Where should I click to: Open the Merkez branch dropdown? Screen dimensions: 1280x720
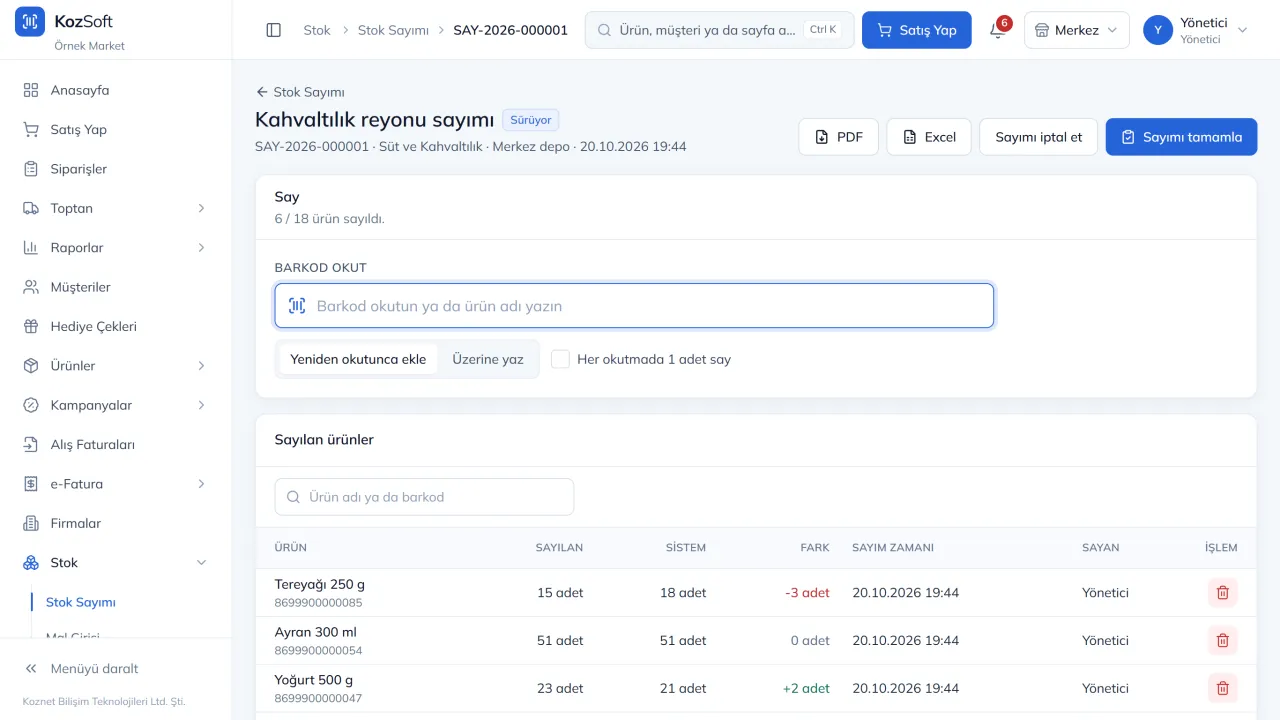point(1076,30)
